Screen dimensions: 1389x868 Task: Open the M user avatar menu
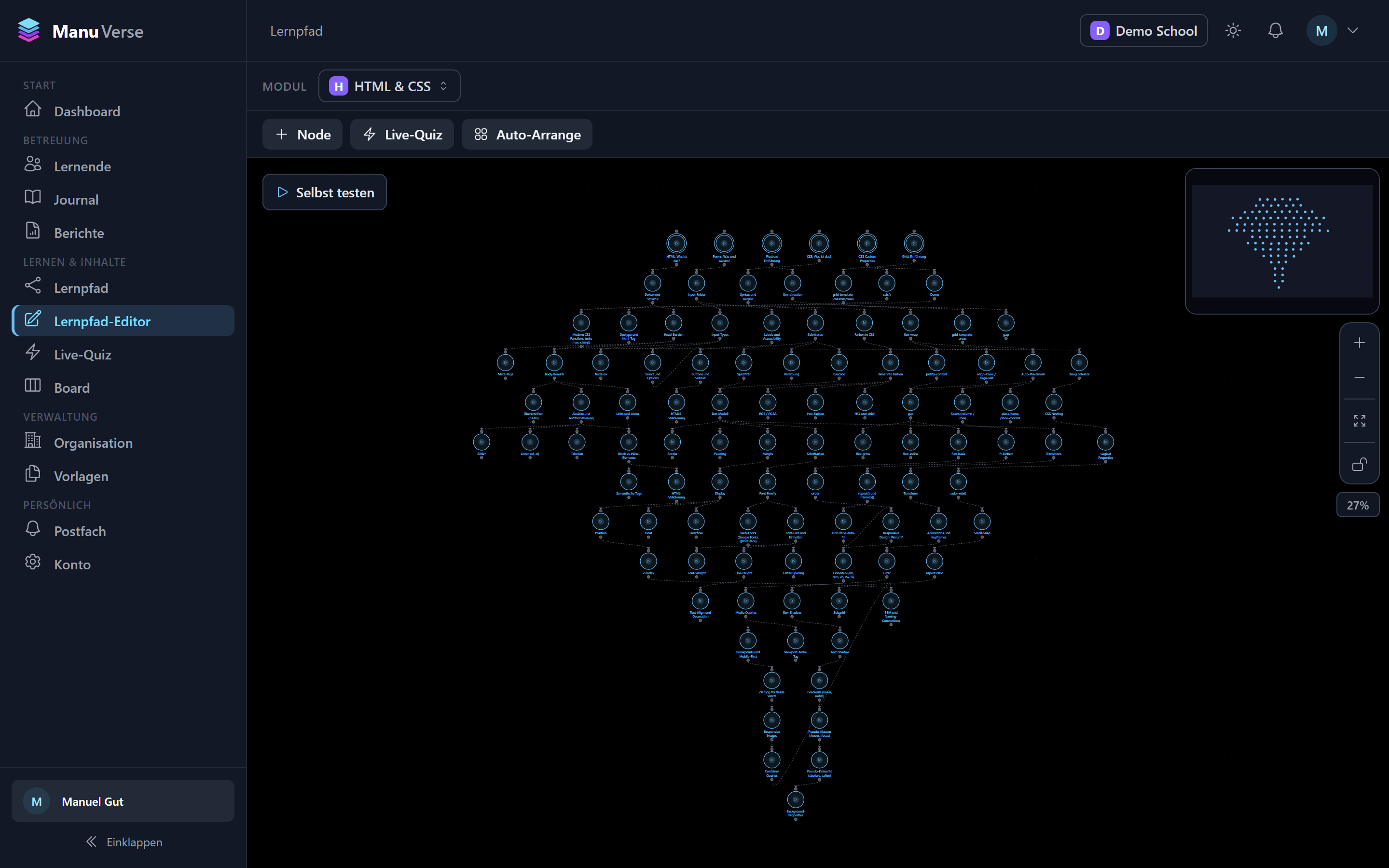click(x=1321, y=30)
